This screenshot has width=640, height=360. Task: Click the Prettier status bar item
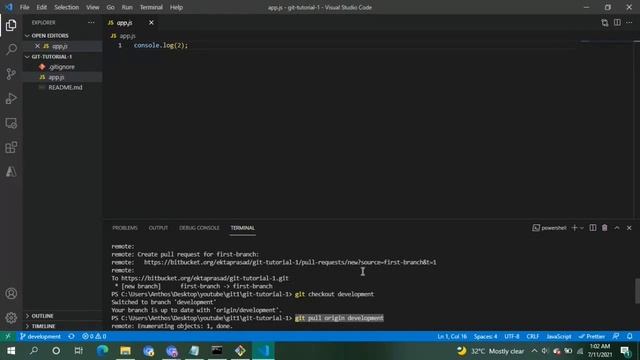coord(591,336)
